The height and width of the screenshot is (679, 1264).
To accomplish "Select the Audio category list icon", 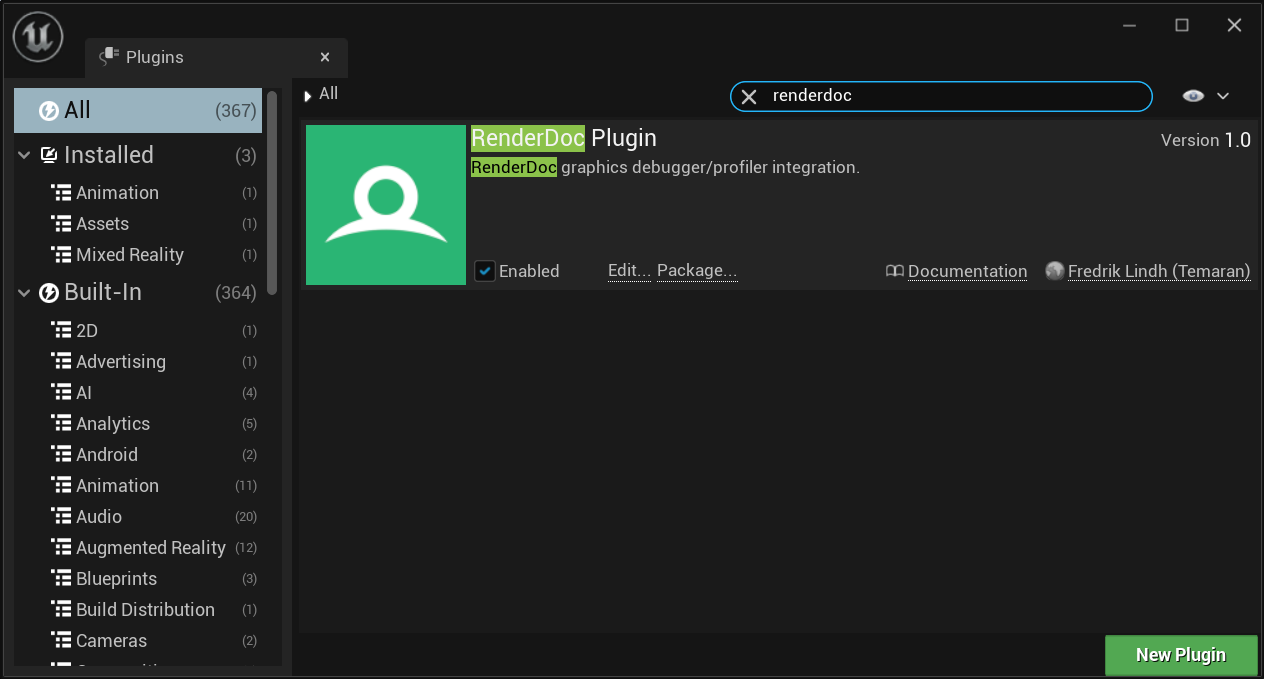I will [61, 517].
